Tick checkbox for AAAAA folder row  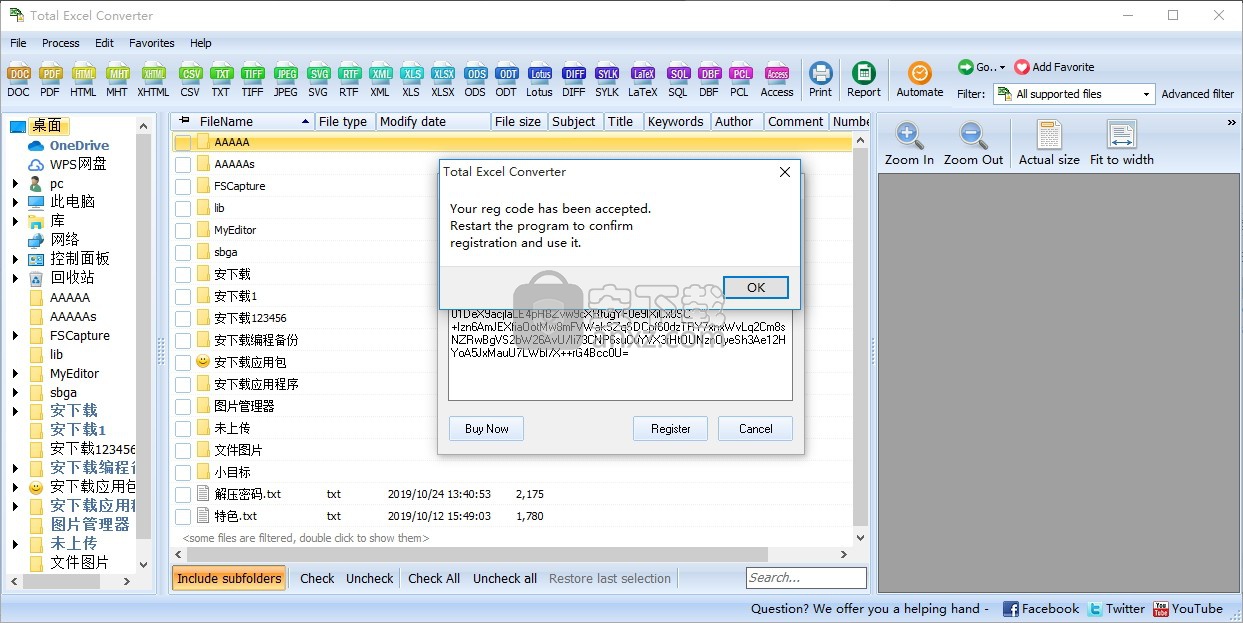[183, 142]
